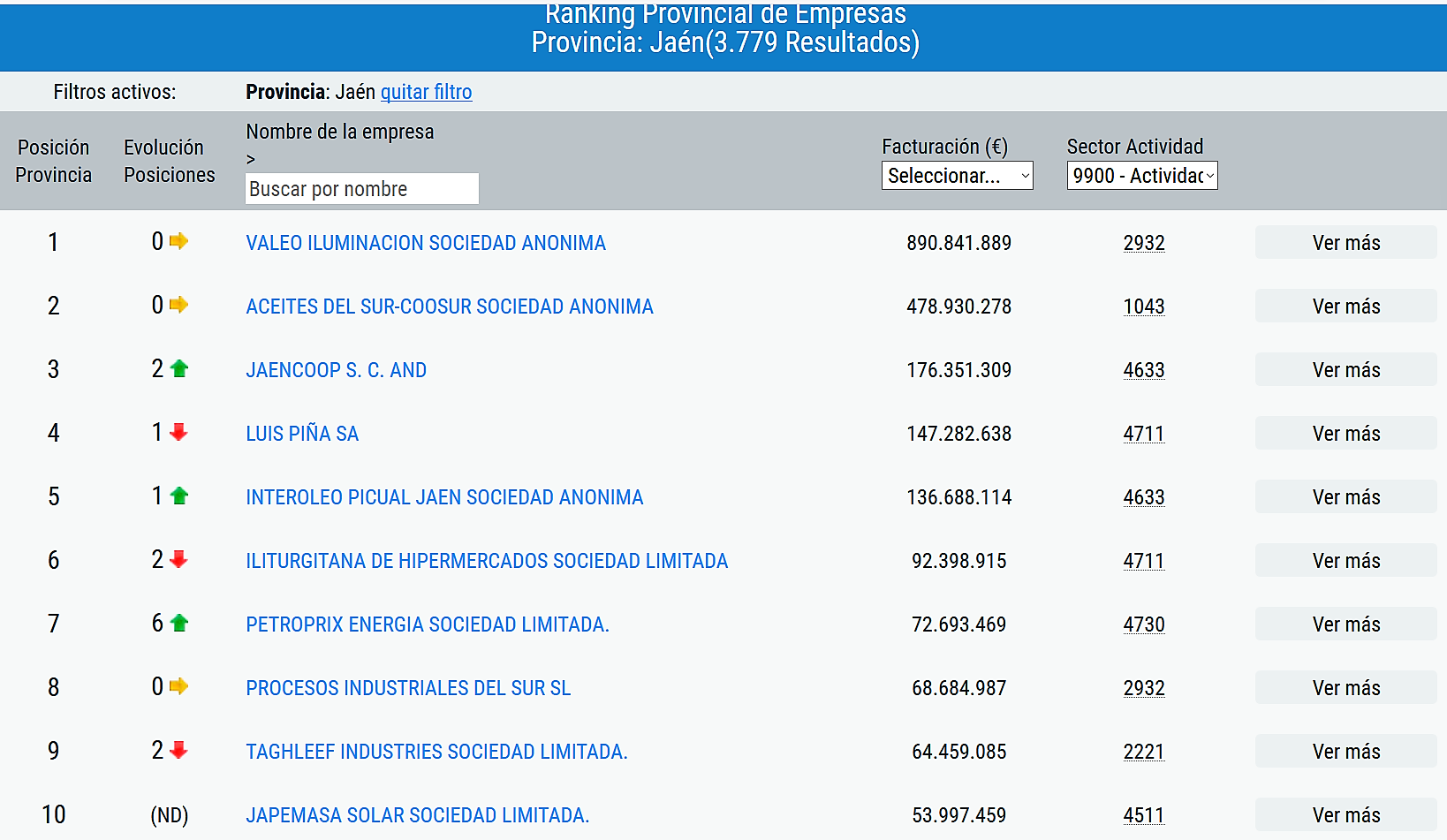This screenshot has width=1447, height=840.
Task: Click sector code 4711 in LUIS PIÑA row
Action: 1144,434
